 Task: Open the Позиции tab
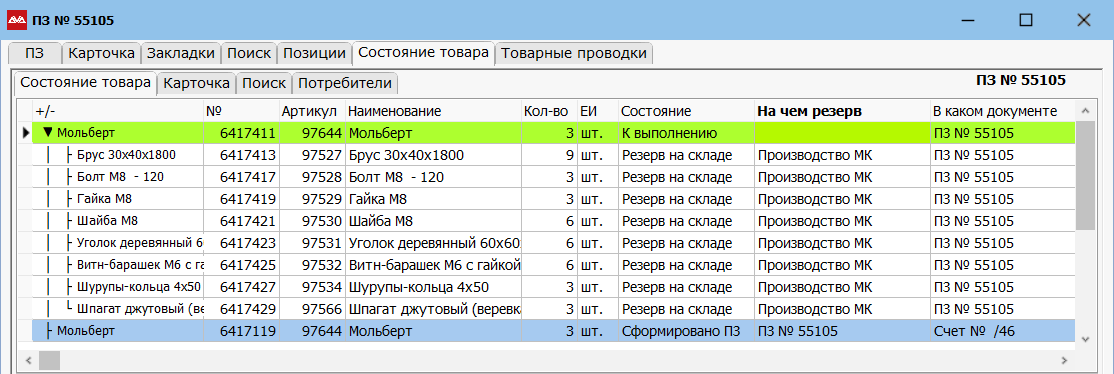tap(314, 53)
